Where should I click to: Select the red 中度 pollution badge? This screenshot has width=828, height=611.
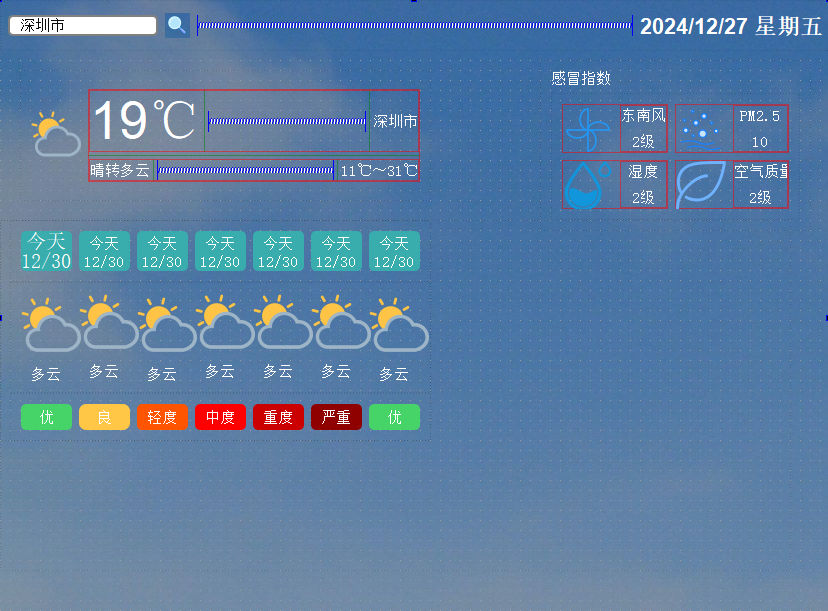(220, 417)
